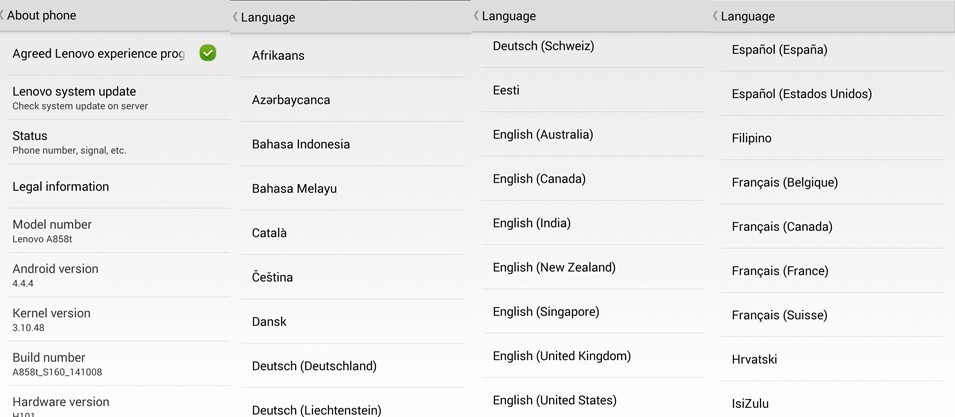955x417 pixels.
Task: Choose Français (France)
Action: [x=832, y=271]
